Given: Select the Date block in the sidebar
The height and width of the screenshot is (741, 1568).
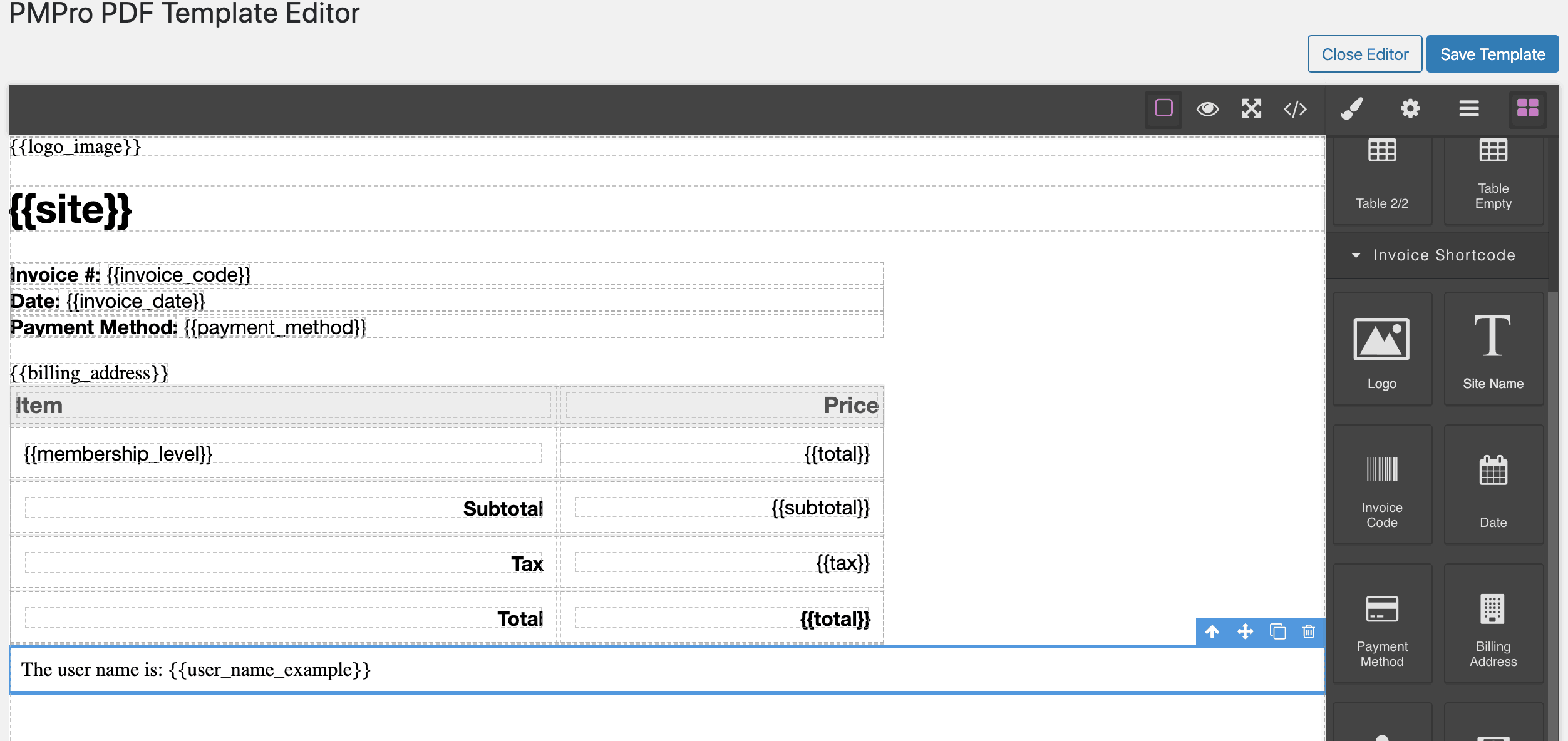Looking at the screenshot, I should pyautogui.click(x=1494, y=485).
